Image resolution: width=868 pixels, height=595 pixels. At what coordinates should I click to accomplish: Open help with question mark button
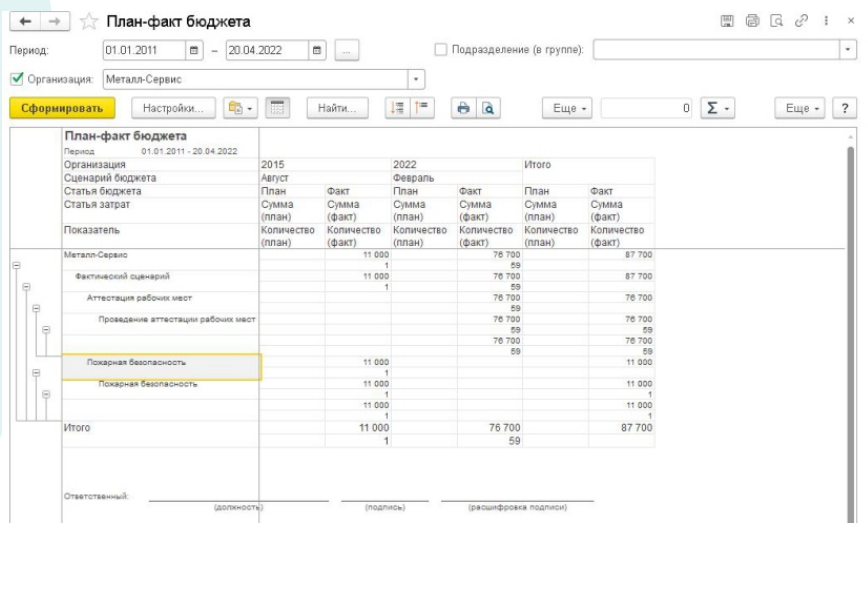click(845, 108)
